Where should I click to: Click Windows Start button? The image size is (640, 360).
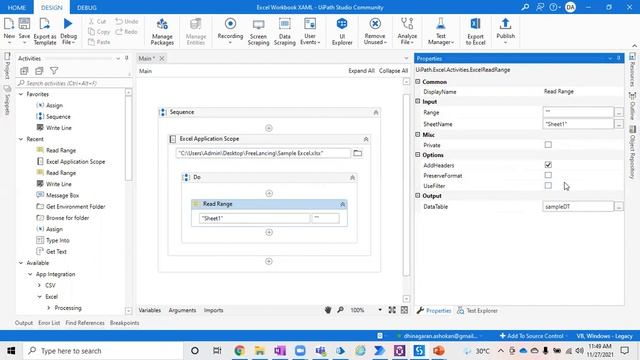11,351
